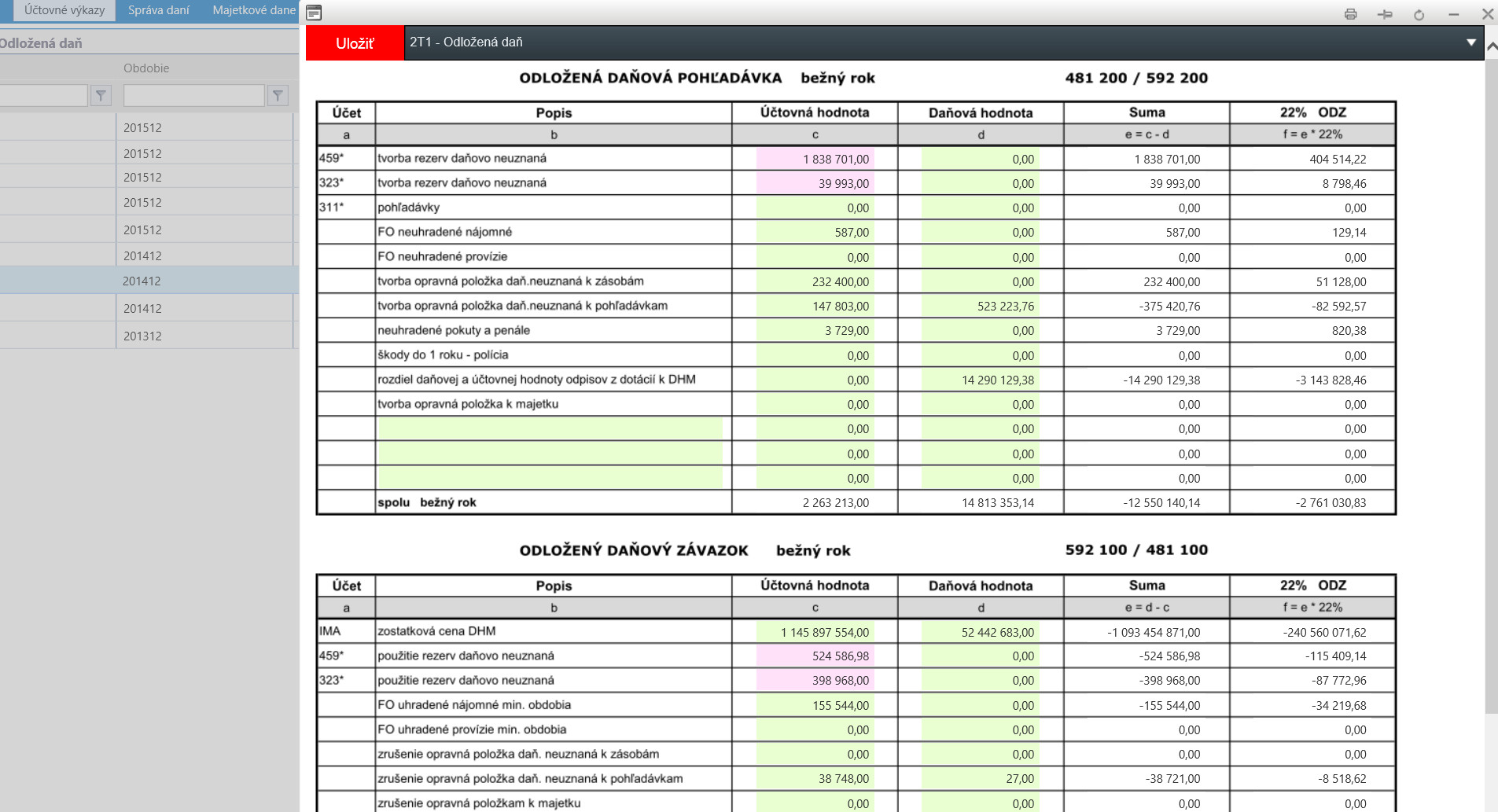Select the highlighted 201412 row
1498x812 pixels.
(149, 281)
